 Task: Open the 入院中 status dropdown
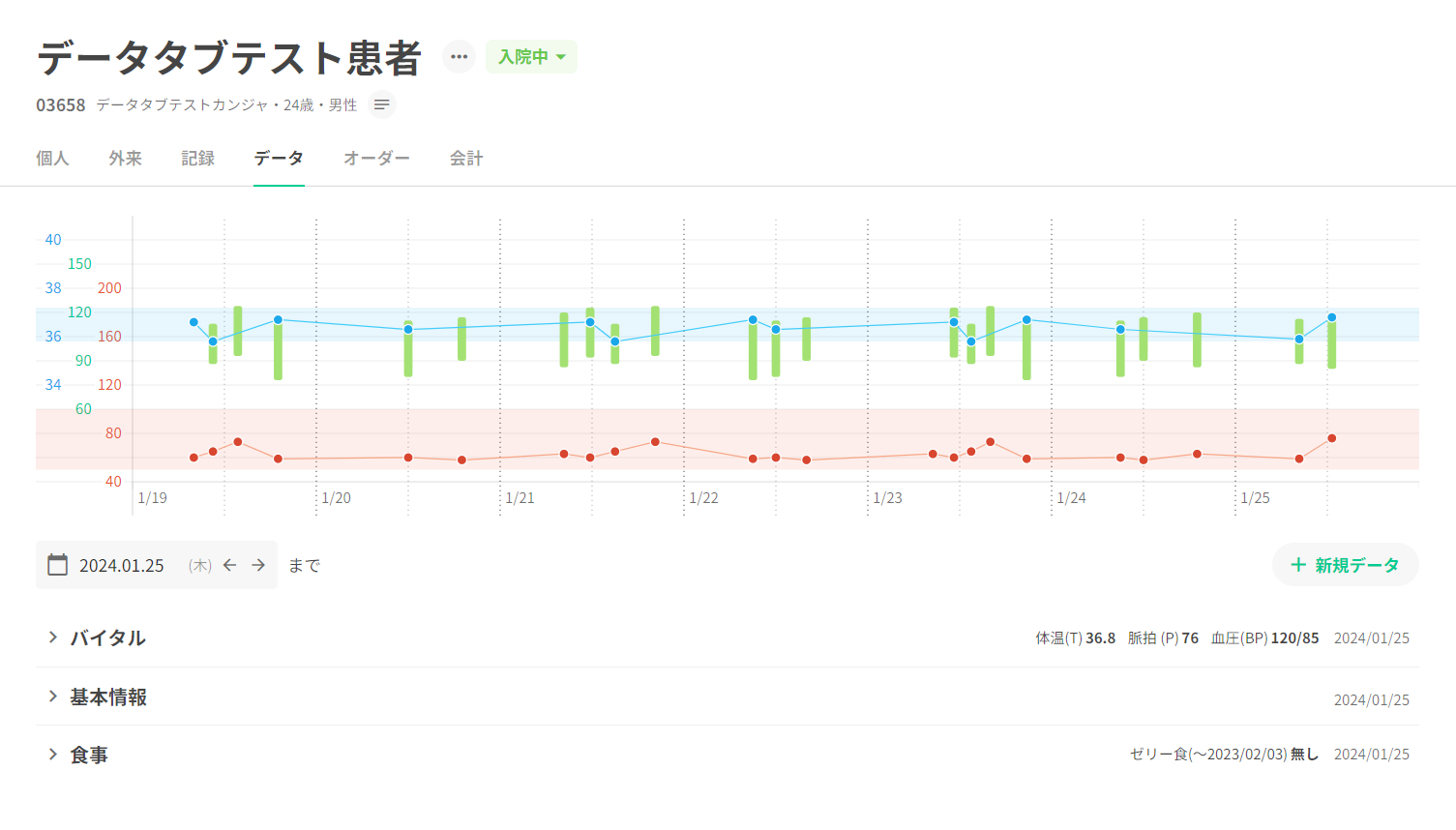(531, 56)
